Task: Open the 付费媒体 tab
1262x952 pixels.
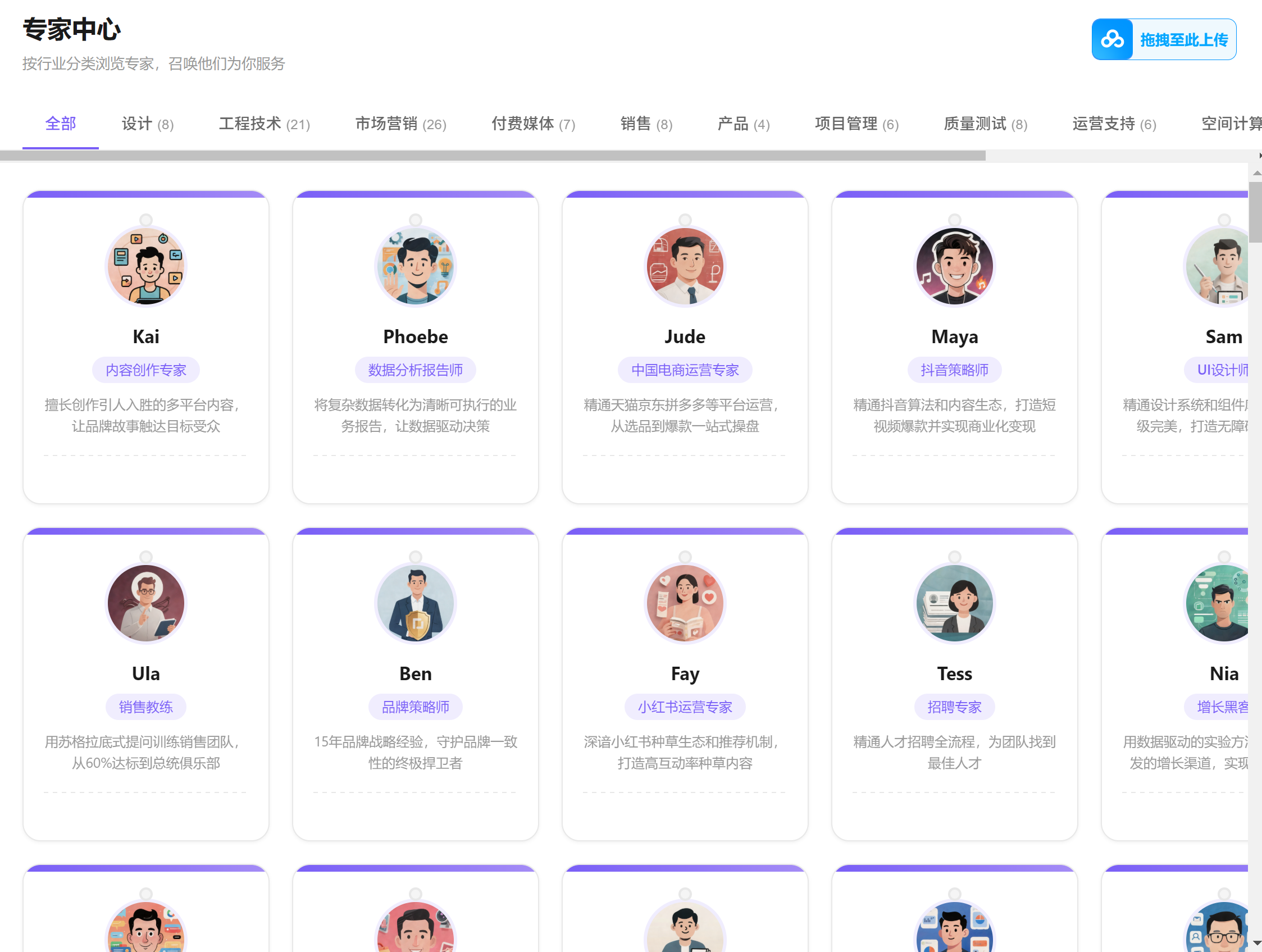Action: coord(533,124)
